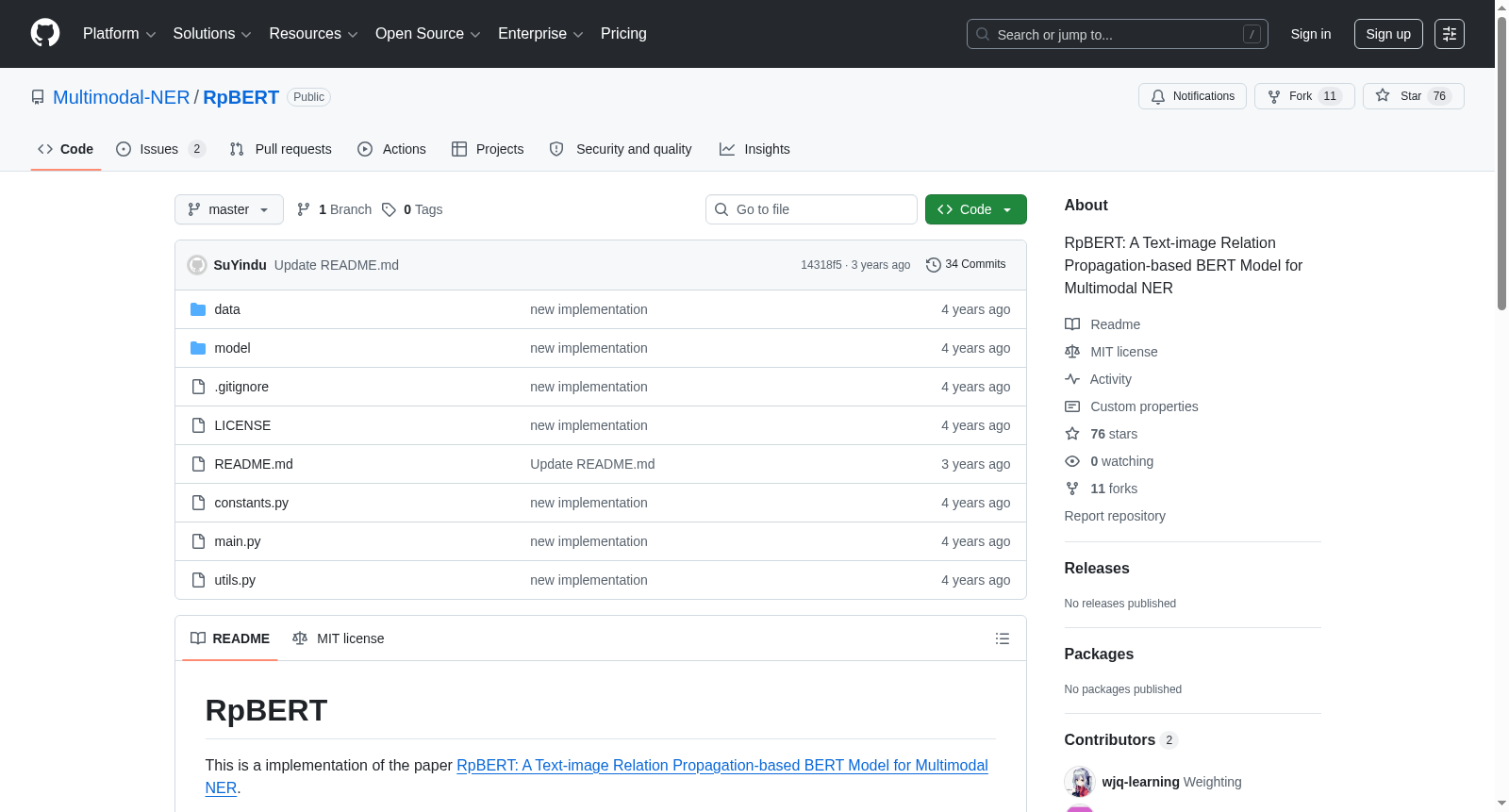This screenshot has width=1509, height=812.
Task: Expand the Platform menu
Action: coord(119,34)
